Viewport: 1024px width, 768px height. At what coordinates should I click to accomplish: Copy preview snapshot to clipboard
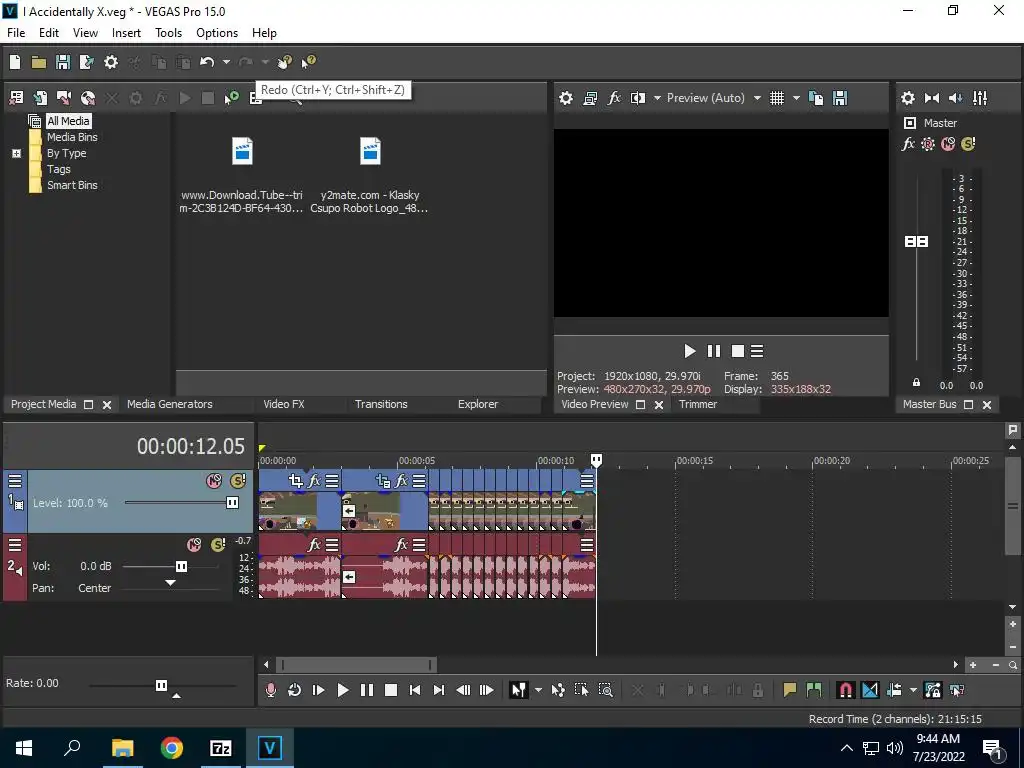pos(816,98)
